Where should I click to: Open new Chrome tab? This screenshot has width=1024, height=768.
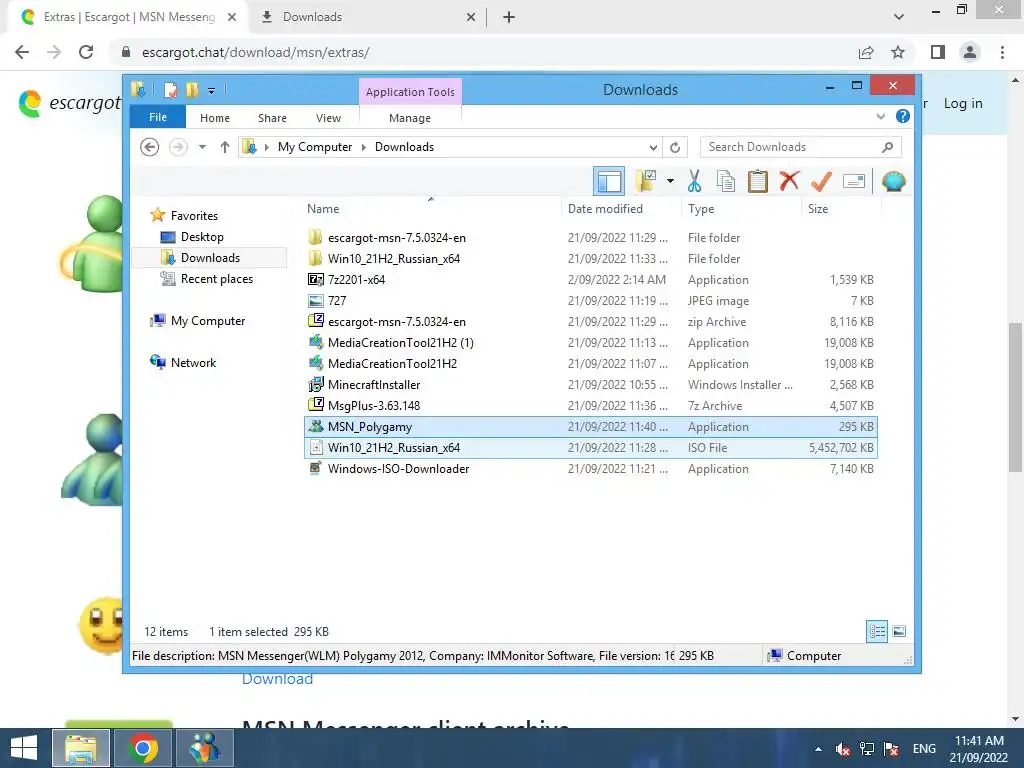[509, 17]
